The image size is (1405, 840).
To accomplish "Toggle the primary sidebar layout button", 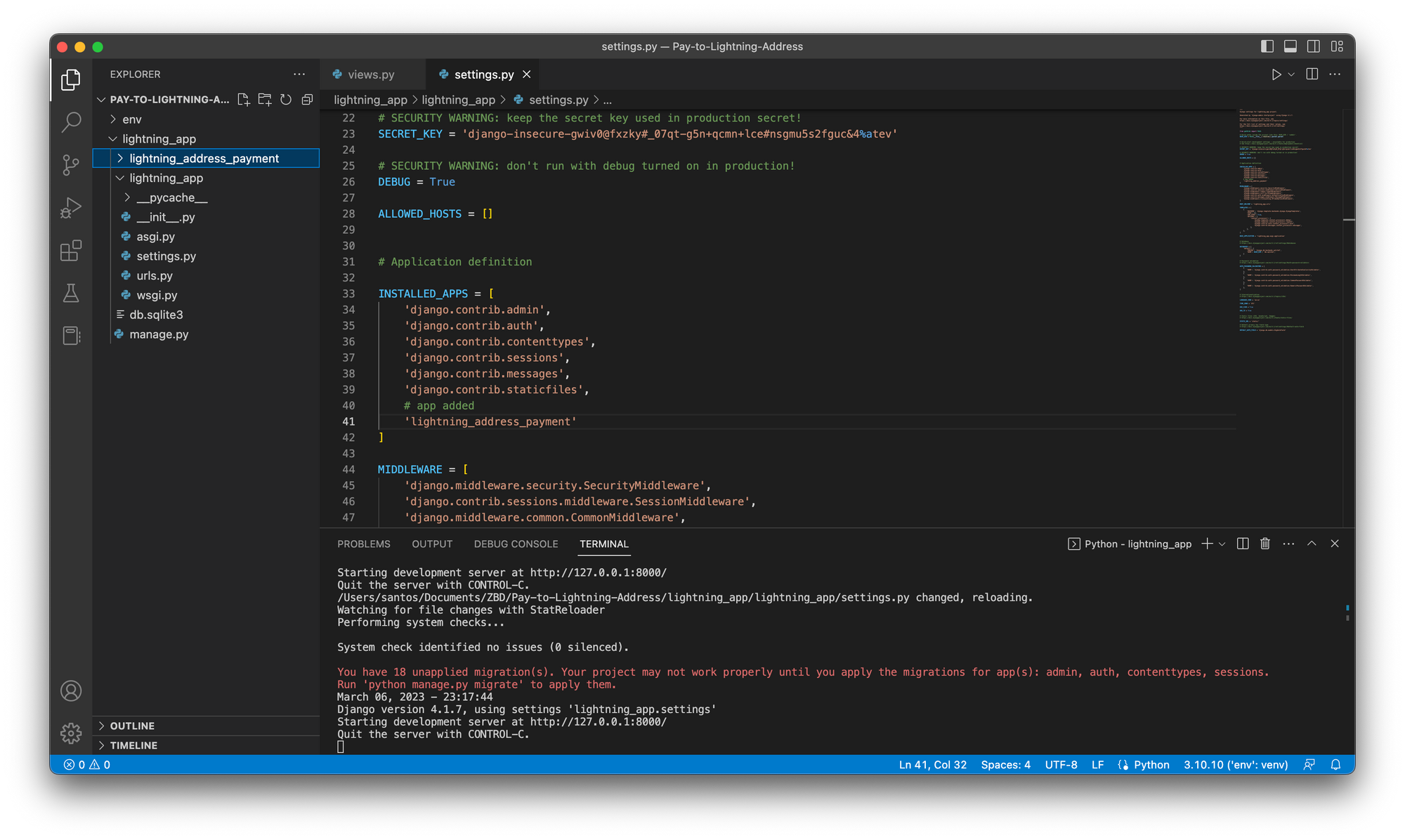I will point(1267,46).
